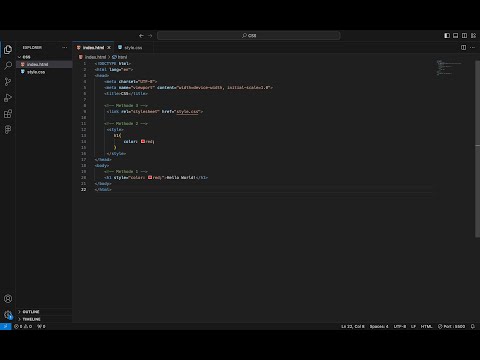The height and width of the screenshot is (360, 480).
Task: Click the html breadcrumb symbol
Action: pyautogui.click(x=120, y=57)
